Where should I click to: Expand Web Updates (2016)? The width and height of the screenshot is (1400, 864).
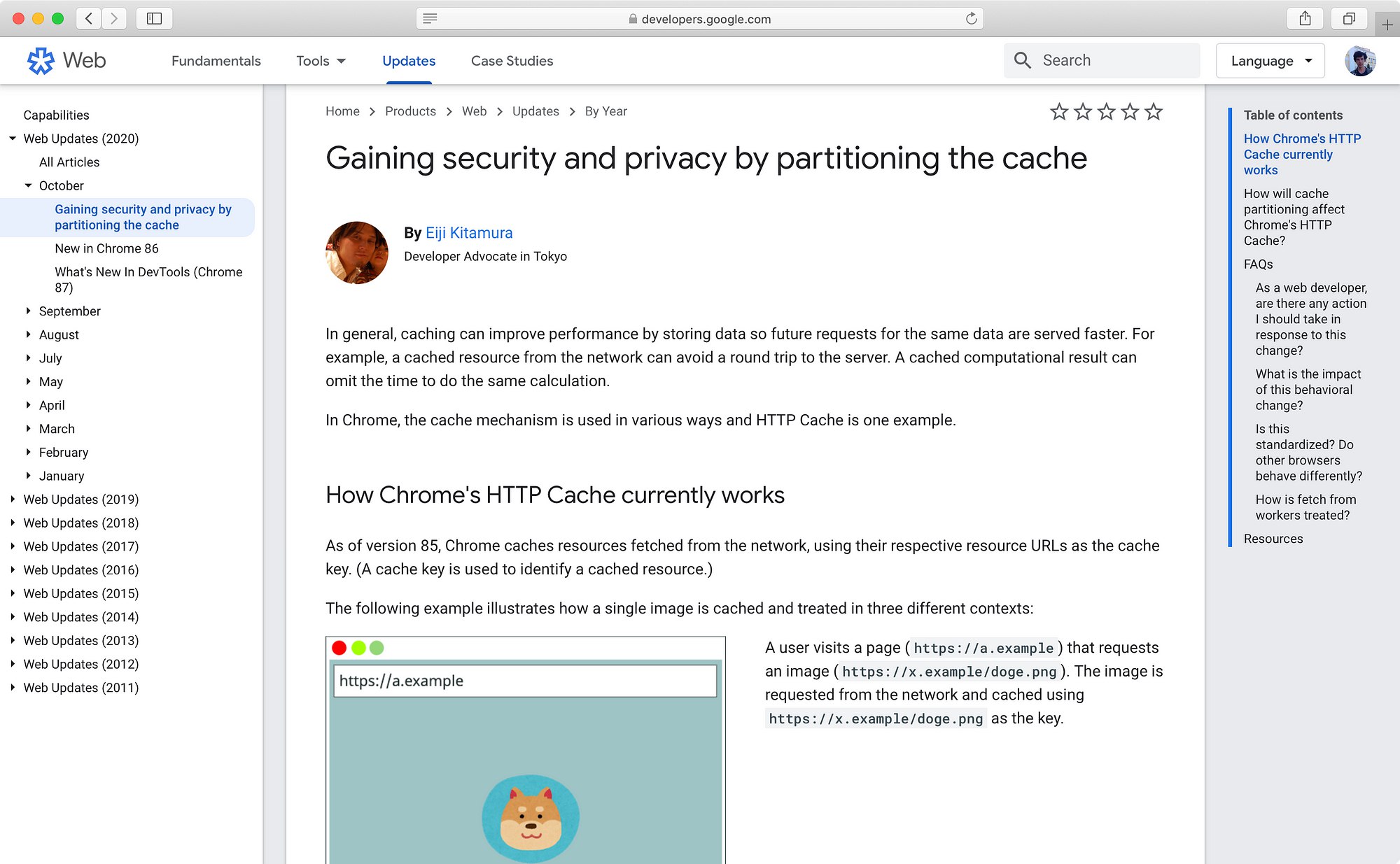click(13, 569)
